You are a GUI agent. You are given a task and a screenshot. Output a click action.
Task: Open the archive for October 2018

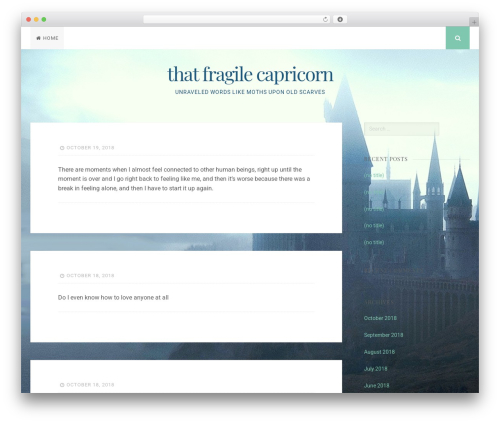380,318
